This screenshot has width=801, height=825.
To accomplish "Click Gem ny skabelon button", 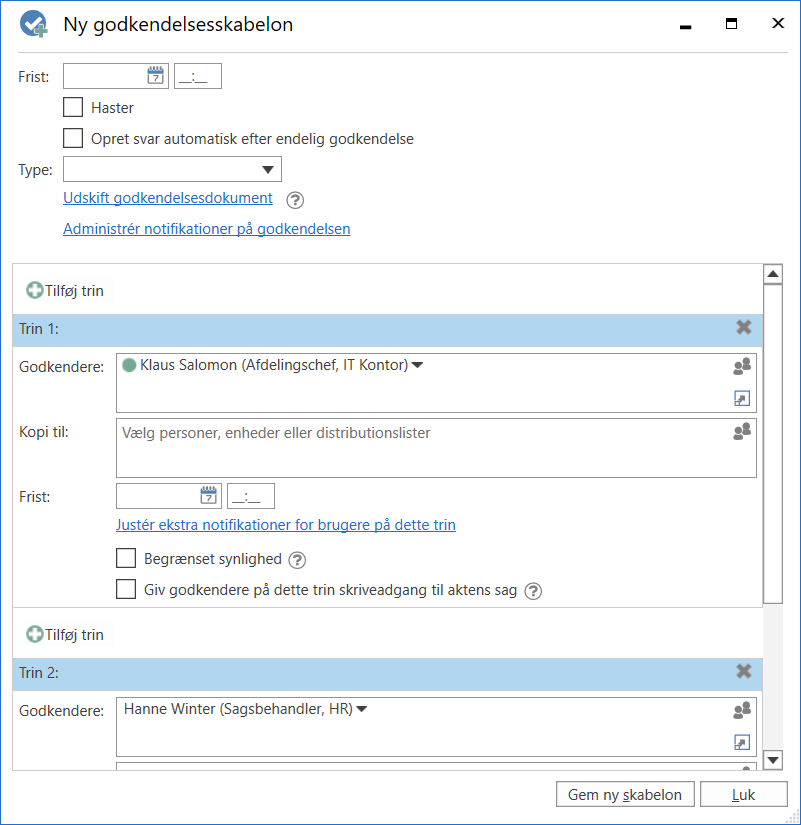I will (x=624, y=795).
